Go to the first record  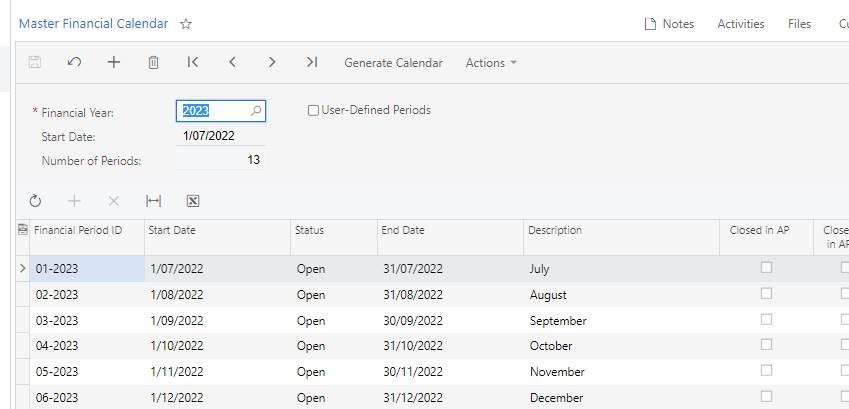pos(193,62)
